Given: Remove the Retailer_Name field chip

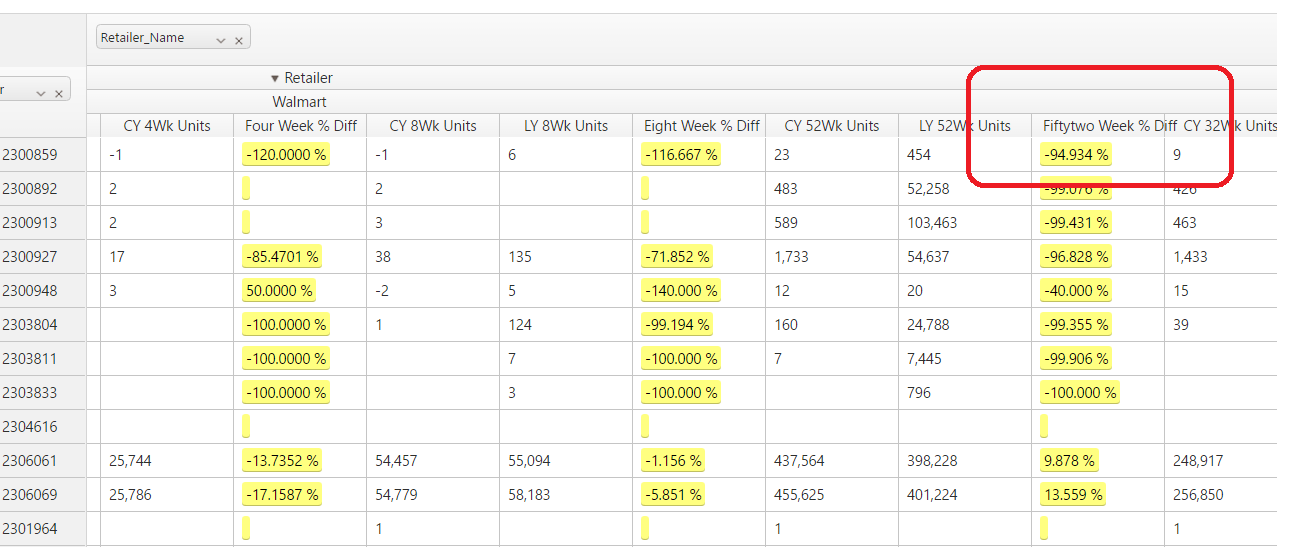Looking at the screenshot, I should point(239,41).
